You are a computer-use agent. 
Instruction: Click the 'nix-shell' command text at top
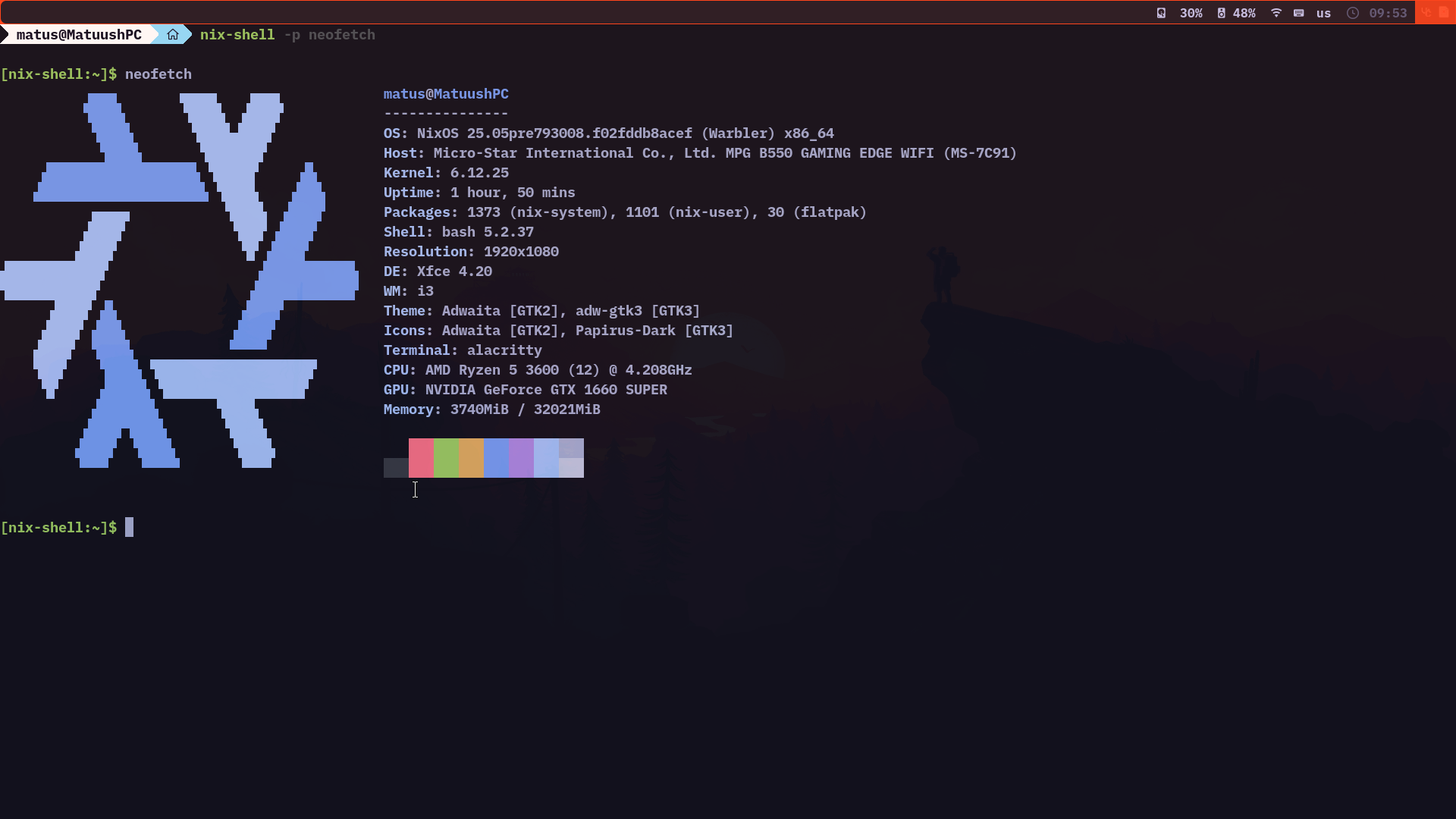pyautogui.click(x=237, y=35)
